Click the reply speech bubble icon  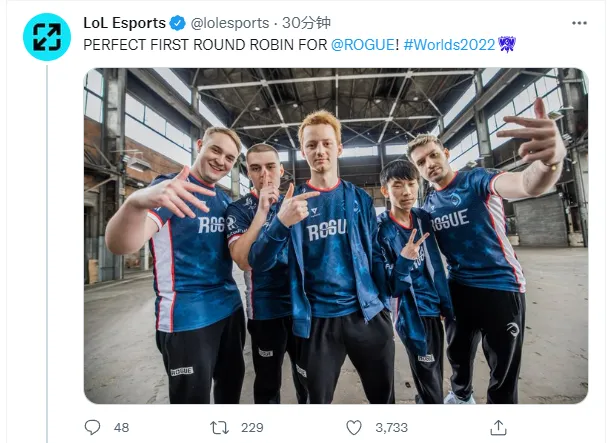(92, 428)
